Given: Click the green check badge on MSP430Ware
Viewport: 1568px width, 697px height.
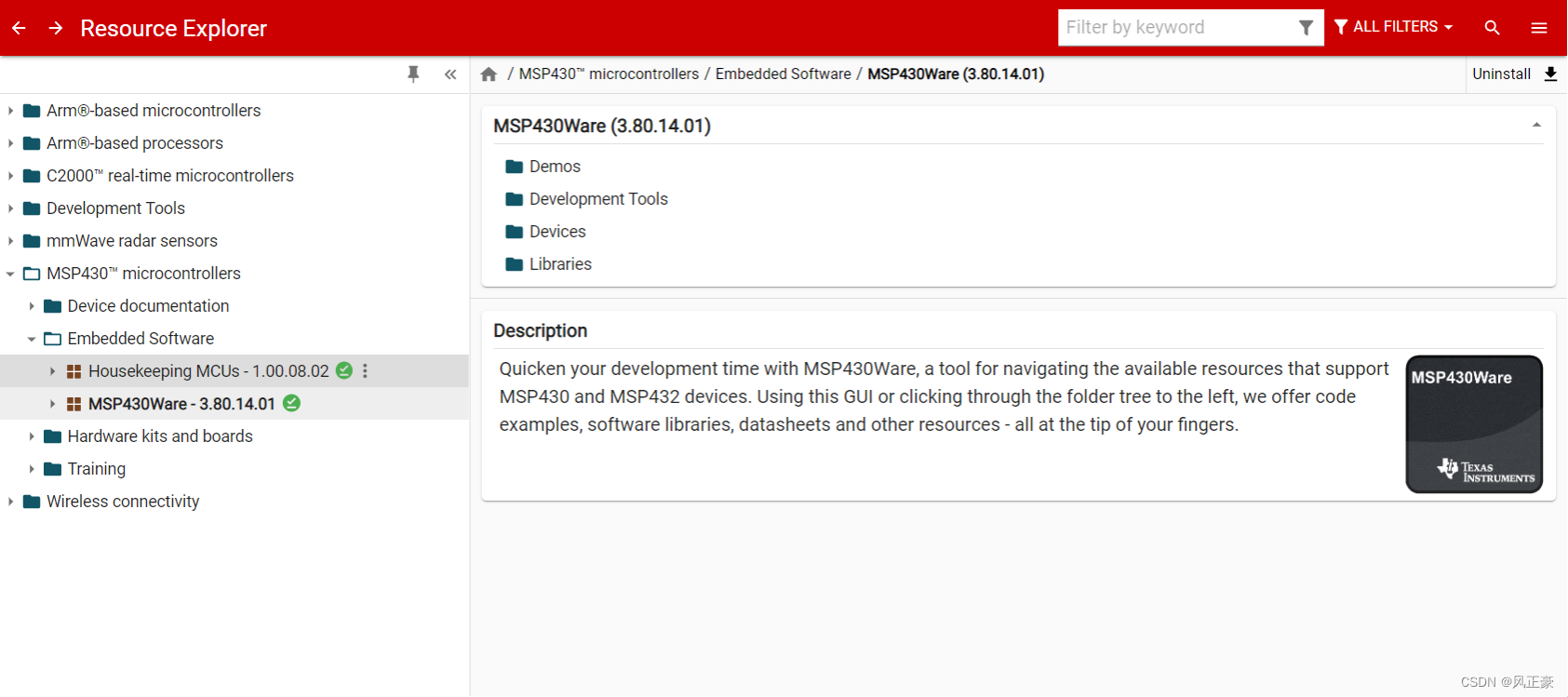Looking at the screenshot, I should (291, 403).
